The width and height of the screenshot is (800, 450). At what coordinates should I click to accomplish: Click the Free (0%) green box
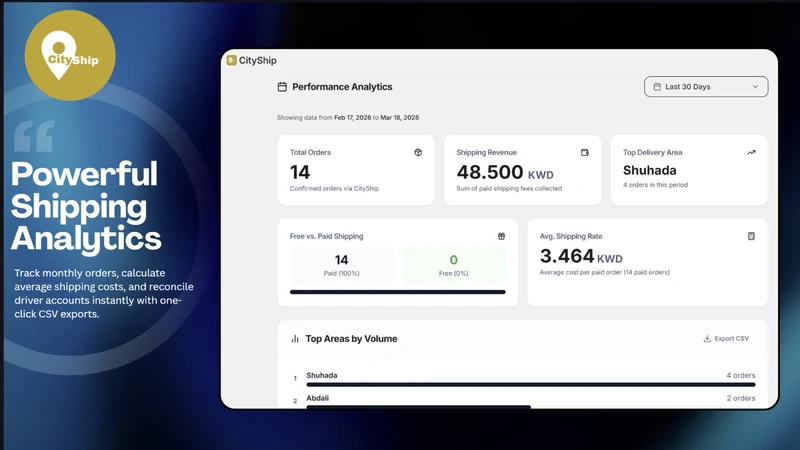click(x=454, y=265)
